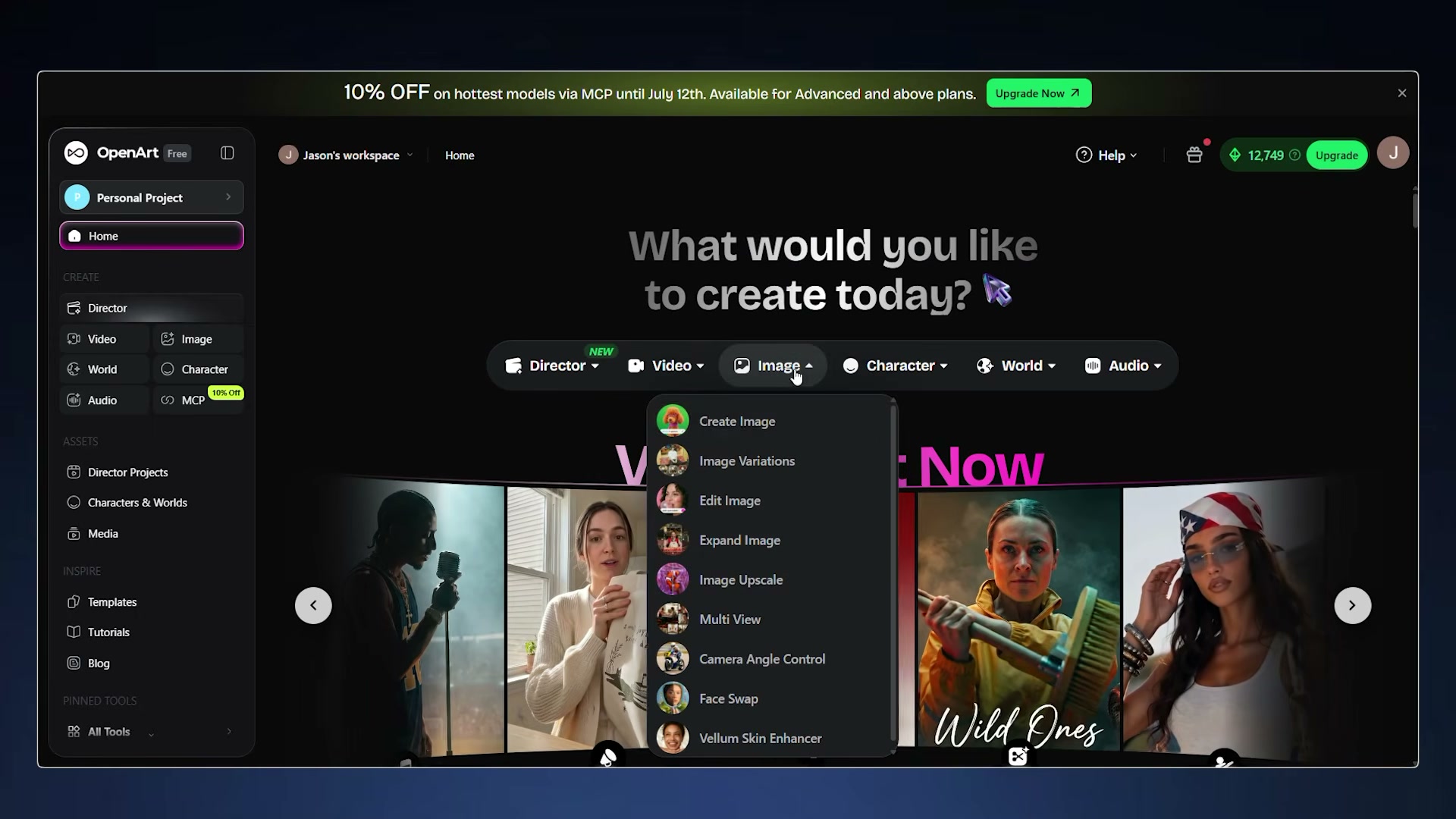This screenshot has height=819, width=1456.
Task: Click the Help question mark icon
Action: coord(1084,155)
